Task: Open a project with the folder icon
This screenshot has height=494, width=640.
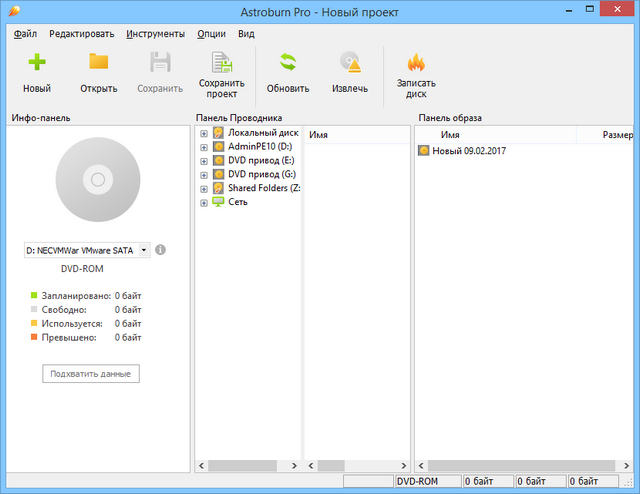Action: tap(98, 62)
